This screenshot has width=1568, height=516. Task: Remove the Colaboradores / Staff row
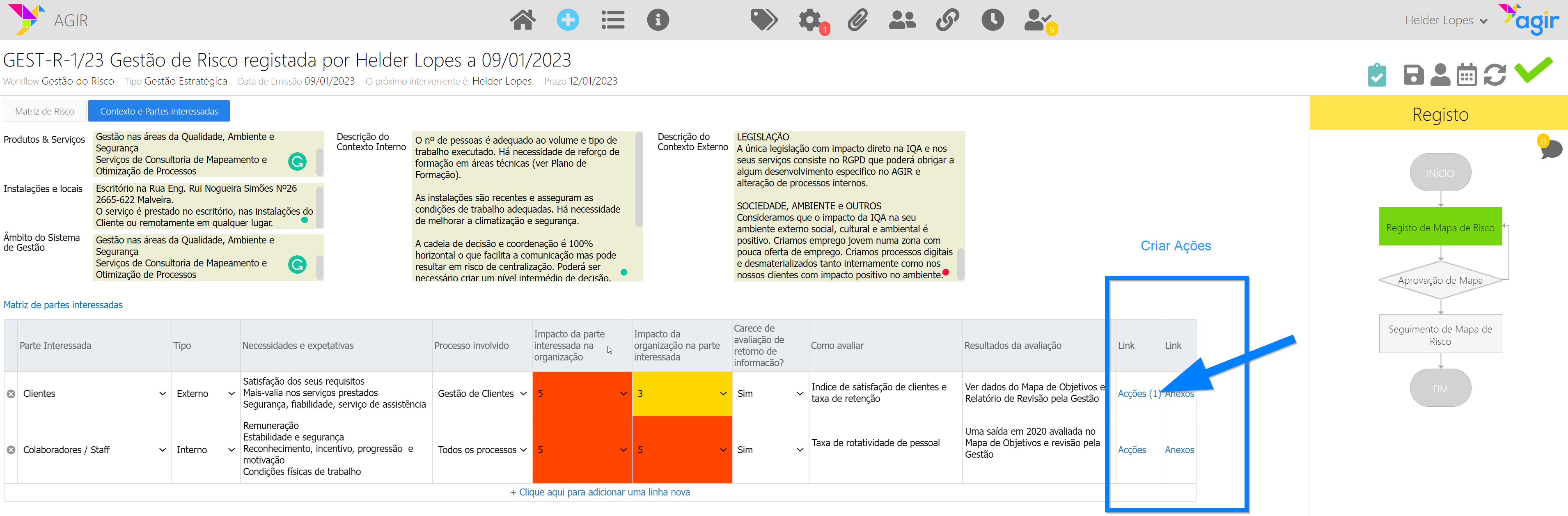pos(11,449)
